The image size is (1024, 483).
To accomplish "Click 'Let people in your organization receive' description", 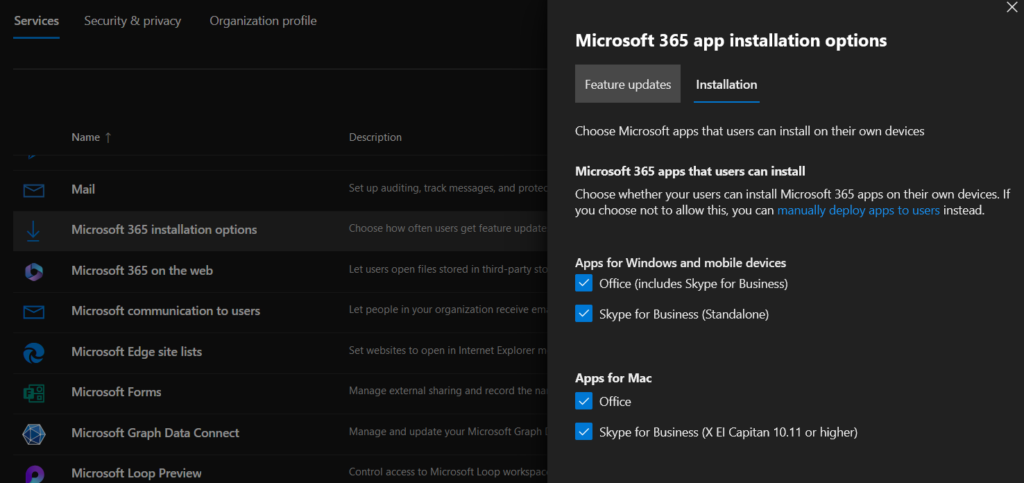I will click(x=447, y=310).
